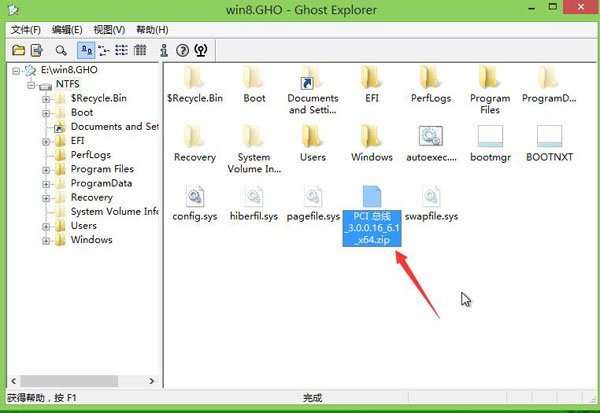Switch to list view button
Viewport: 600px width, 413px height.
pos(122,50)
